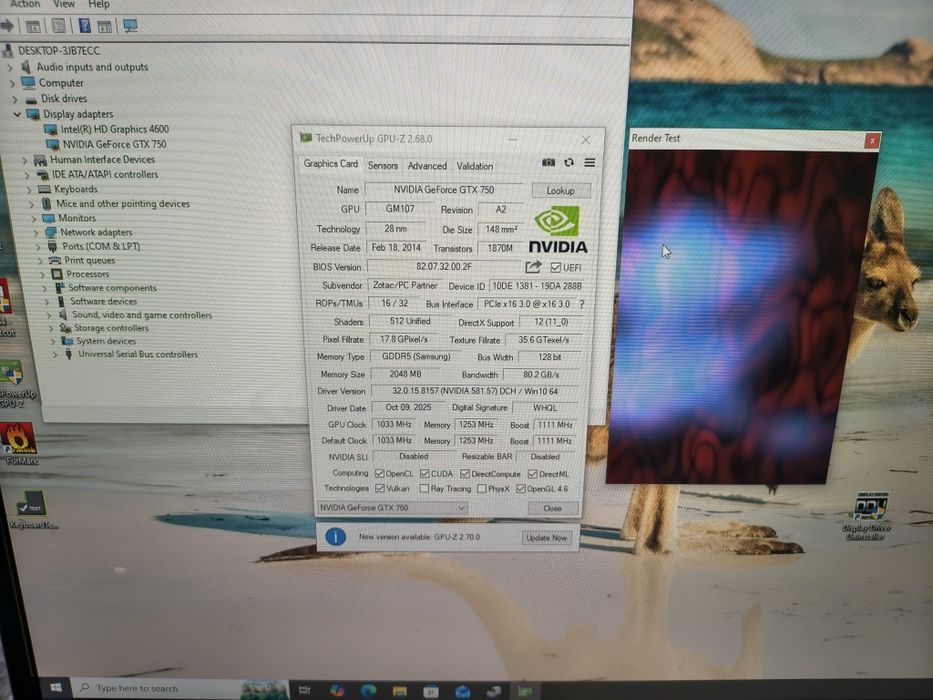Click the Driver Version field
This screenshot has width=933, height=700.
tap(475, 391)
